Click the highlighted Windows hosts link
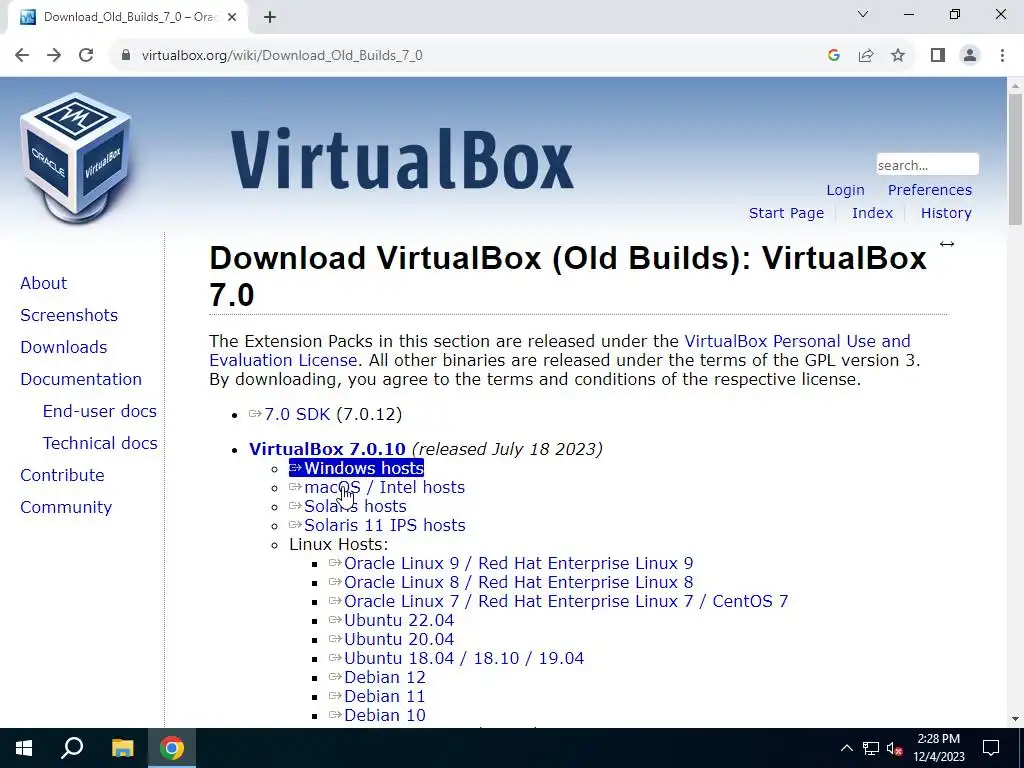Screen dimensions: 1024x768 (x=357, y=468)
